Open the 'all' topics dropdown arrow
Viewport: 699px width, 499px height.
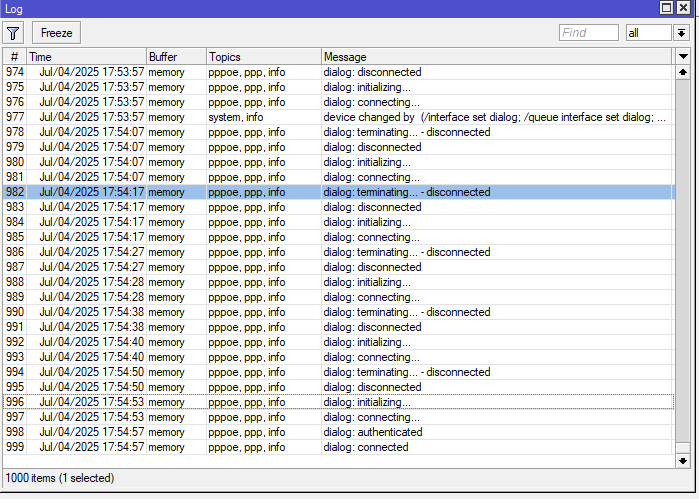click(681, 33)
